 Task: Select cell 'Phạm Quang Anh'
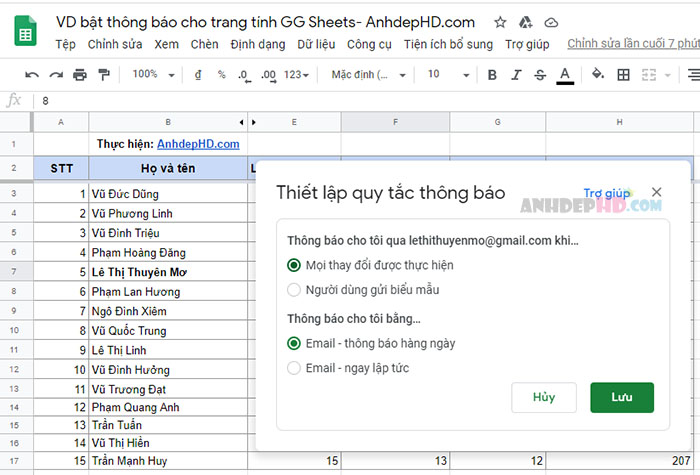coord(168,407)
